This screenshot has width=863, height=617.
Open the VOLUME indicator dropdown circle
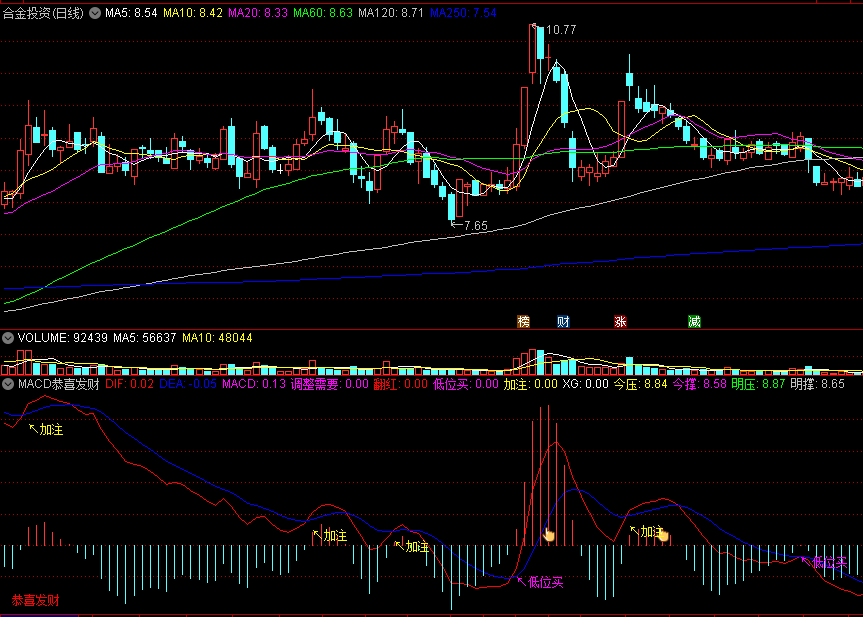click(x=8, y=338)
